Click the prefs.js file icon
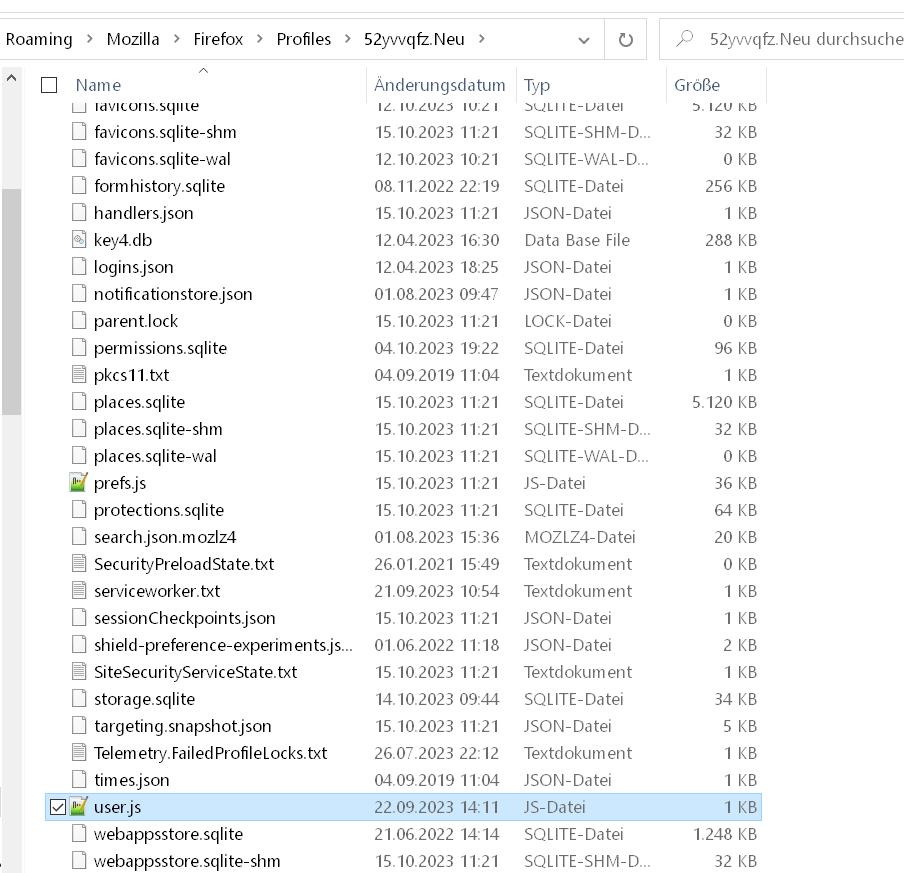 pos(80,483)
